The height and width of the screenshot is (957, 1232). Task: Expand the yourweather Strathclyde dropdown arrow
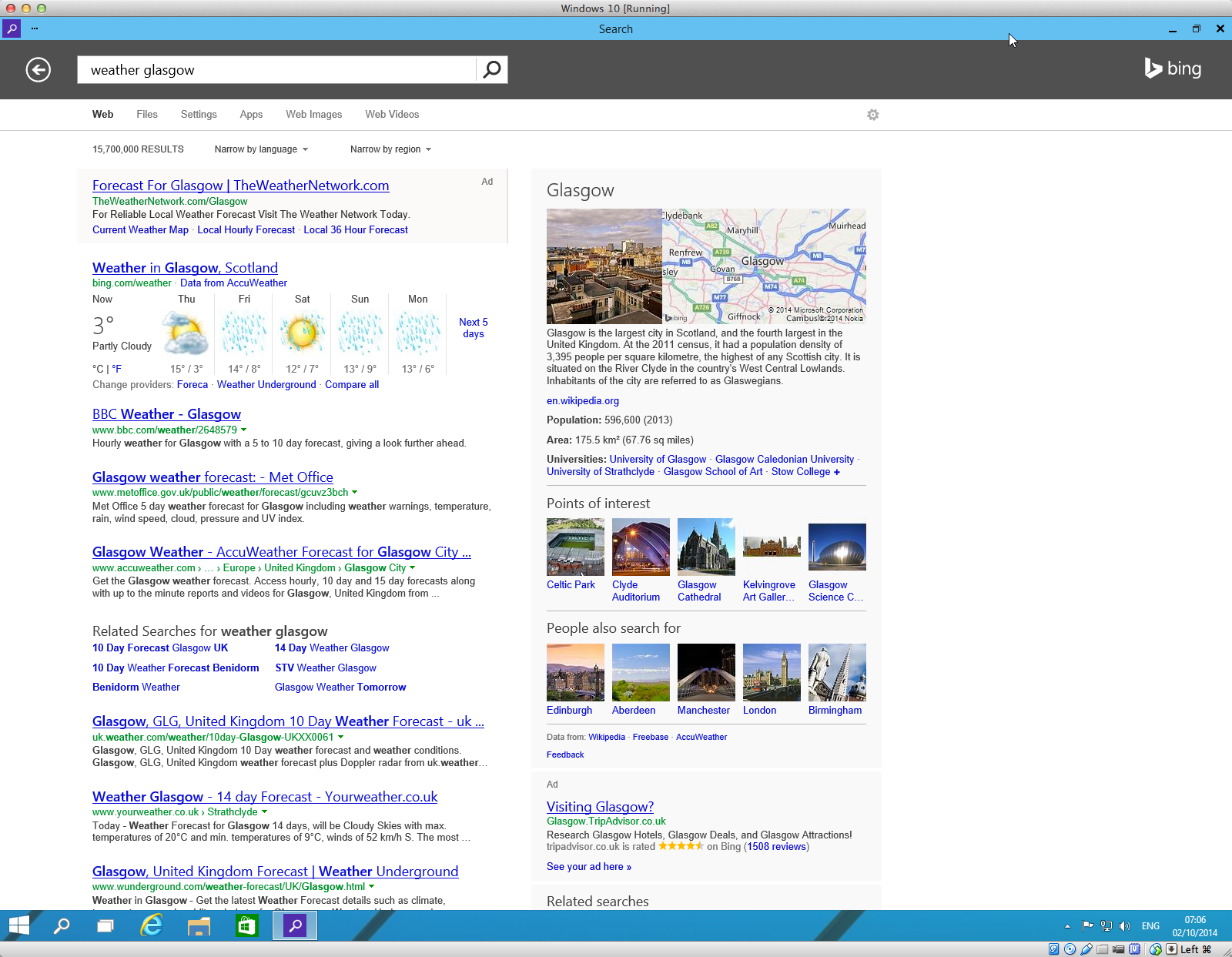point(265,811)
